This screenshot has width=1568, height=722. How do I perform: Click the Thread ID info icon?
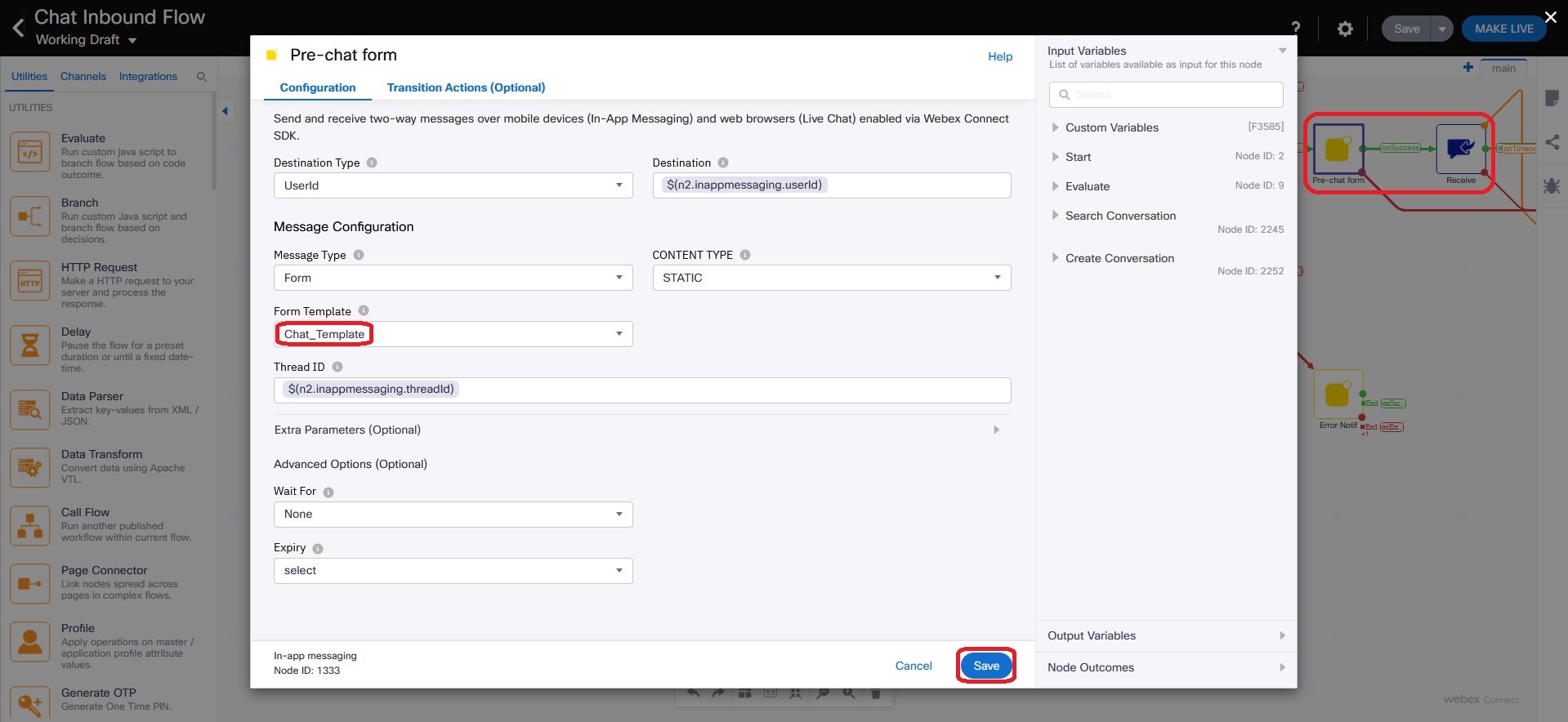click(337, 367)
